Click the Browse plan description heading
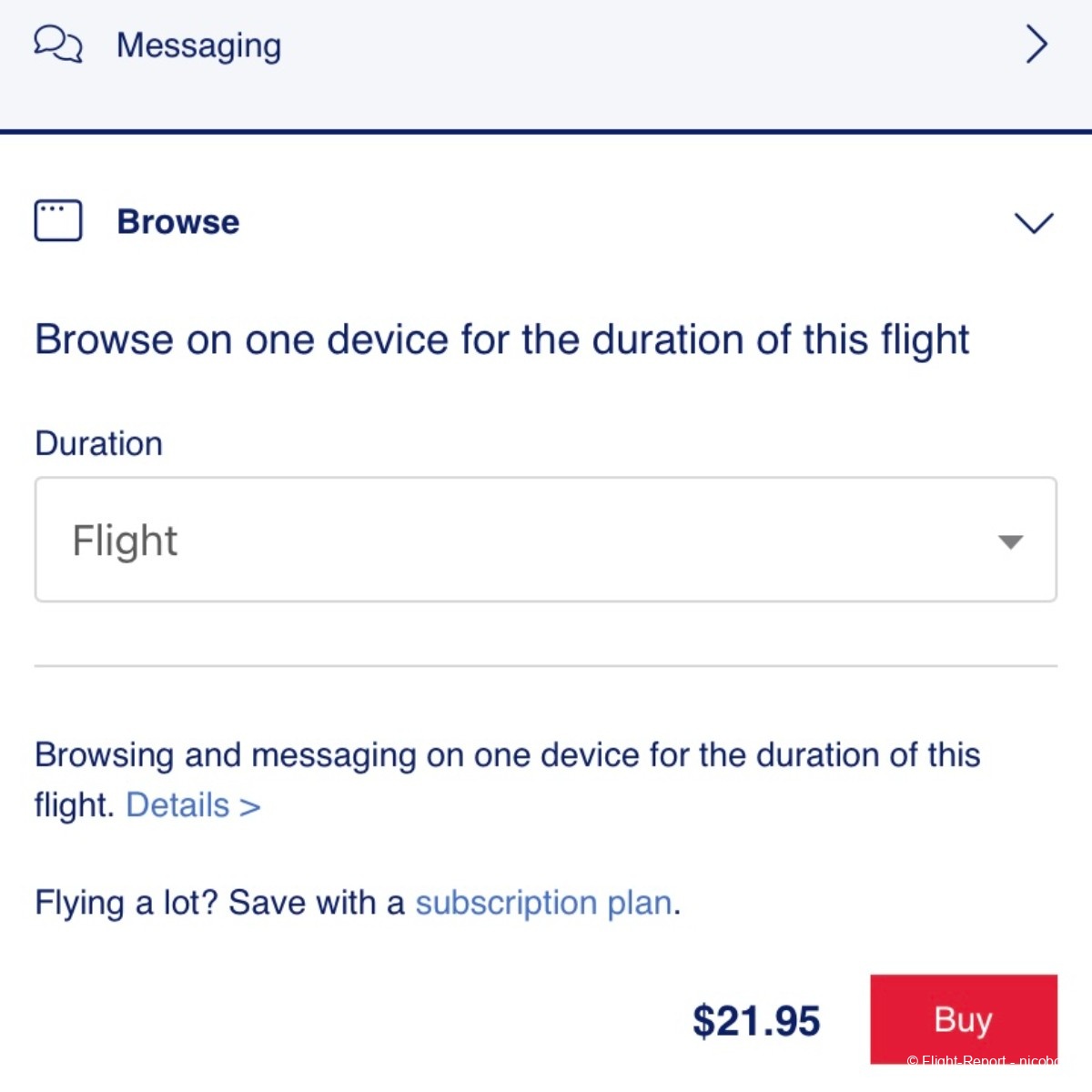 coord(502,340)
